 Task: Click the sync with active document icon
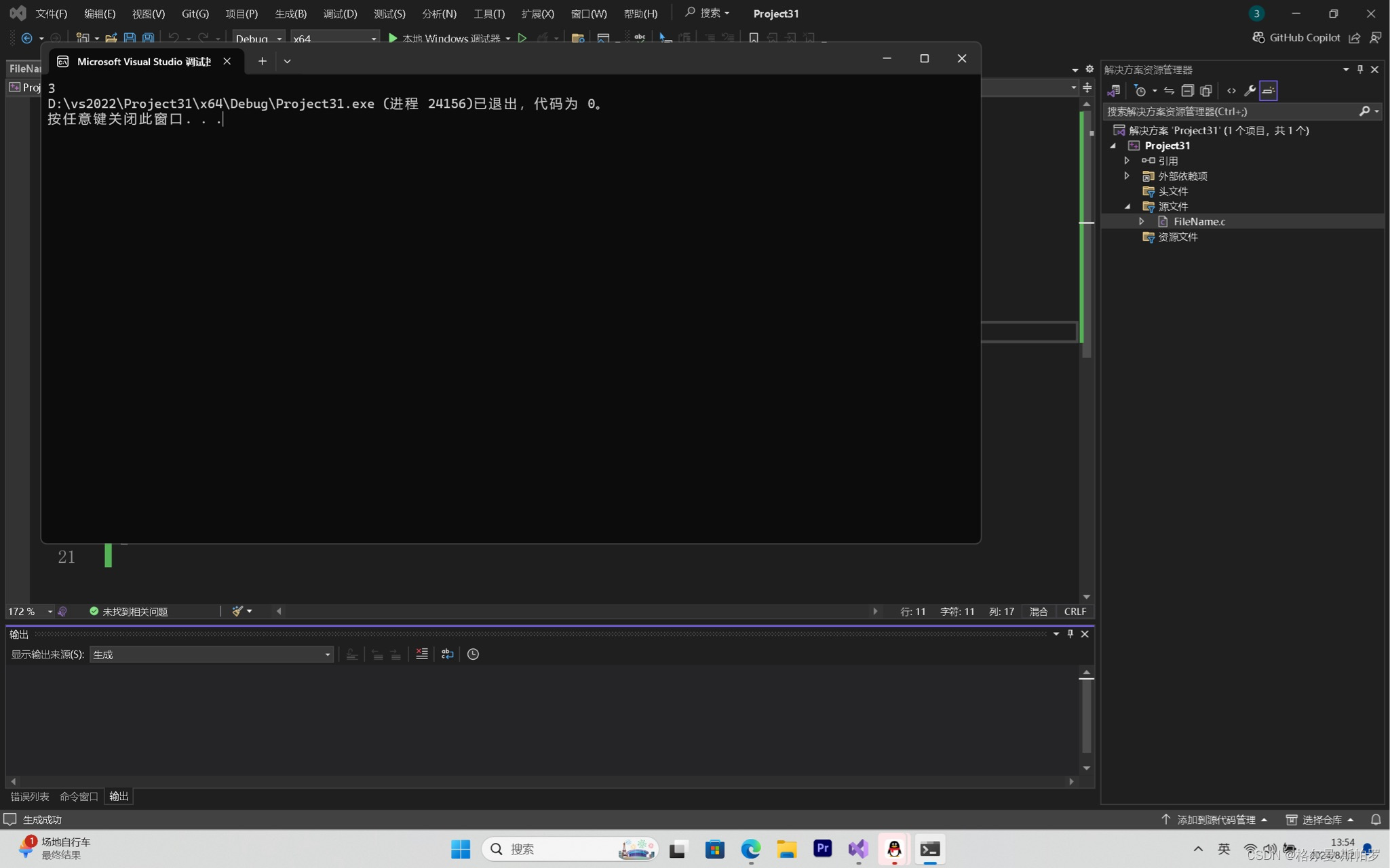(x=1168, y=90)
